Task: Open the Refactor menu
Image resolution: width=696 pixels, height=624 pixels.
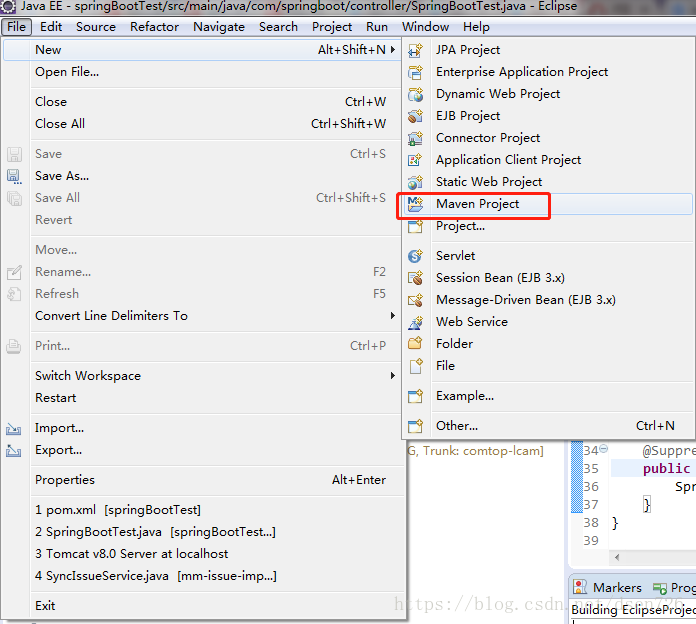Action: click(154, 27)
